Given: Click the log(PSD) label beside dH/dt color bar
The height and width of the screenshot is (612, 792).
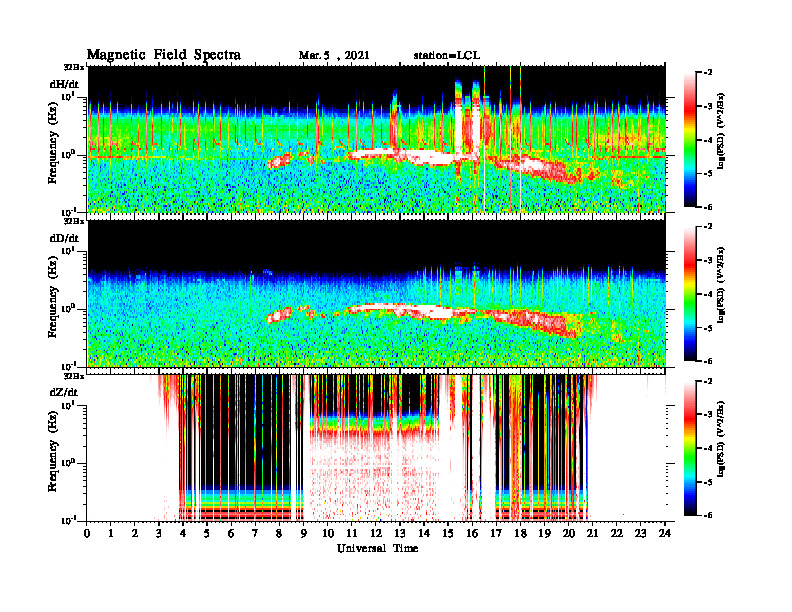Looking at the screenshot, I should (721, 131).
